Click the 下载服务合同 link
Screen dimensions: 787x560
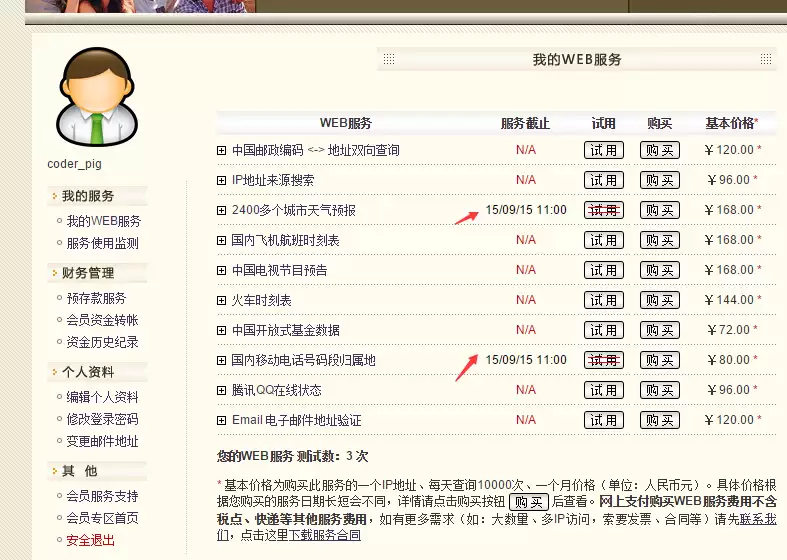pos(325,535)
